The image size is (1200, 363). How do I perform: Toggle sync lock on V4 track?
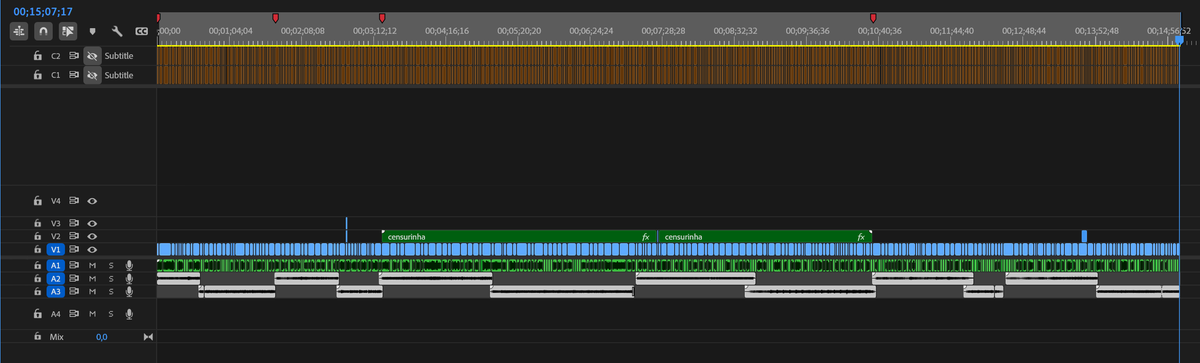click(73, 201)
